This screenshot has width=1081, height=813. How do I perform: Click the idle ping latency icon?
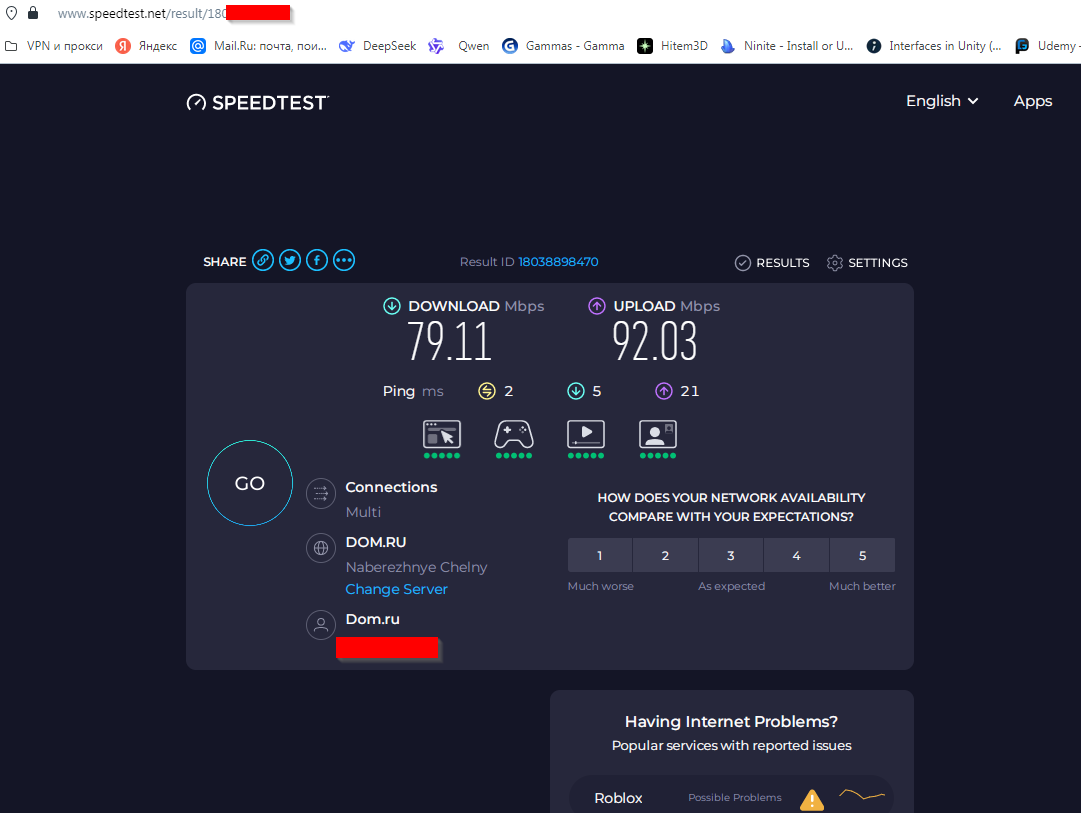point(487,391)
